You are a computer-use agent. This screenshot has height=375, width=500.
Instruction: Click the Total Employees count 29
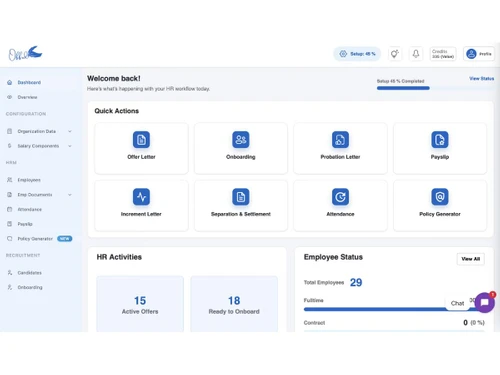point(356,283)
